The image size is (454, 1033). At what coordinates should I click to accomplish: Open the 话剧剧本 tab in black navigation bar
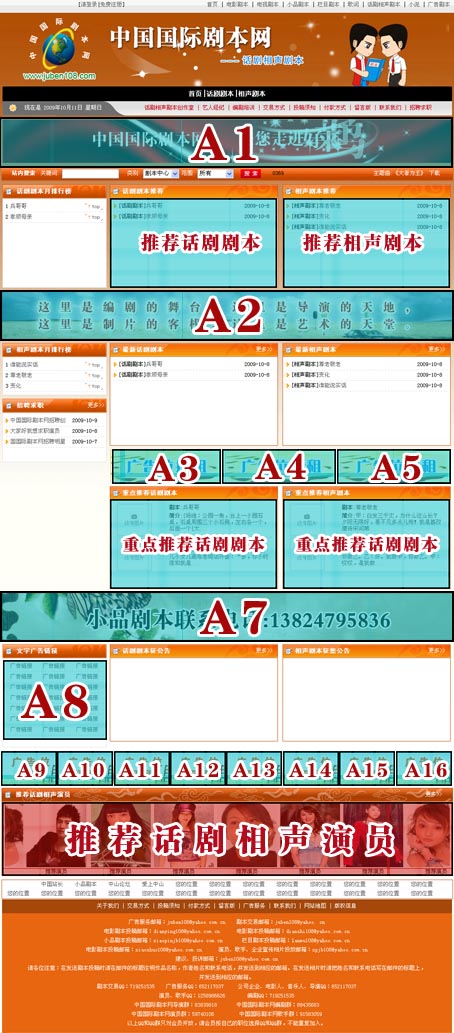click(x=219, y=94)
